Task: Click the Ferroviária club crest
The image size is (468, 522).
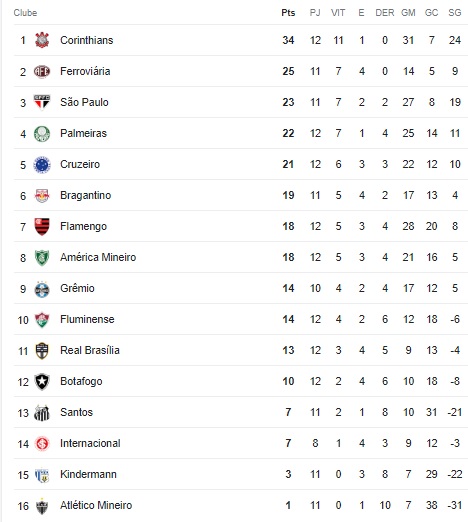Action: [x=42, y=71]
